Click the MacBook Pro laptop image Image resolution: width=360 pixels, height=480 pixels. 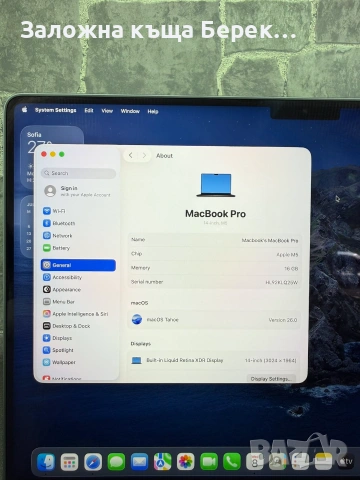coord(216,185)
